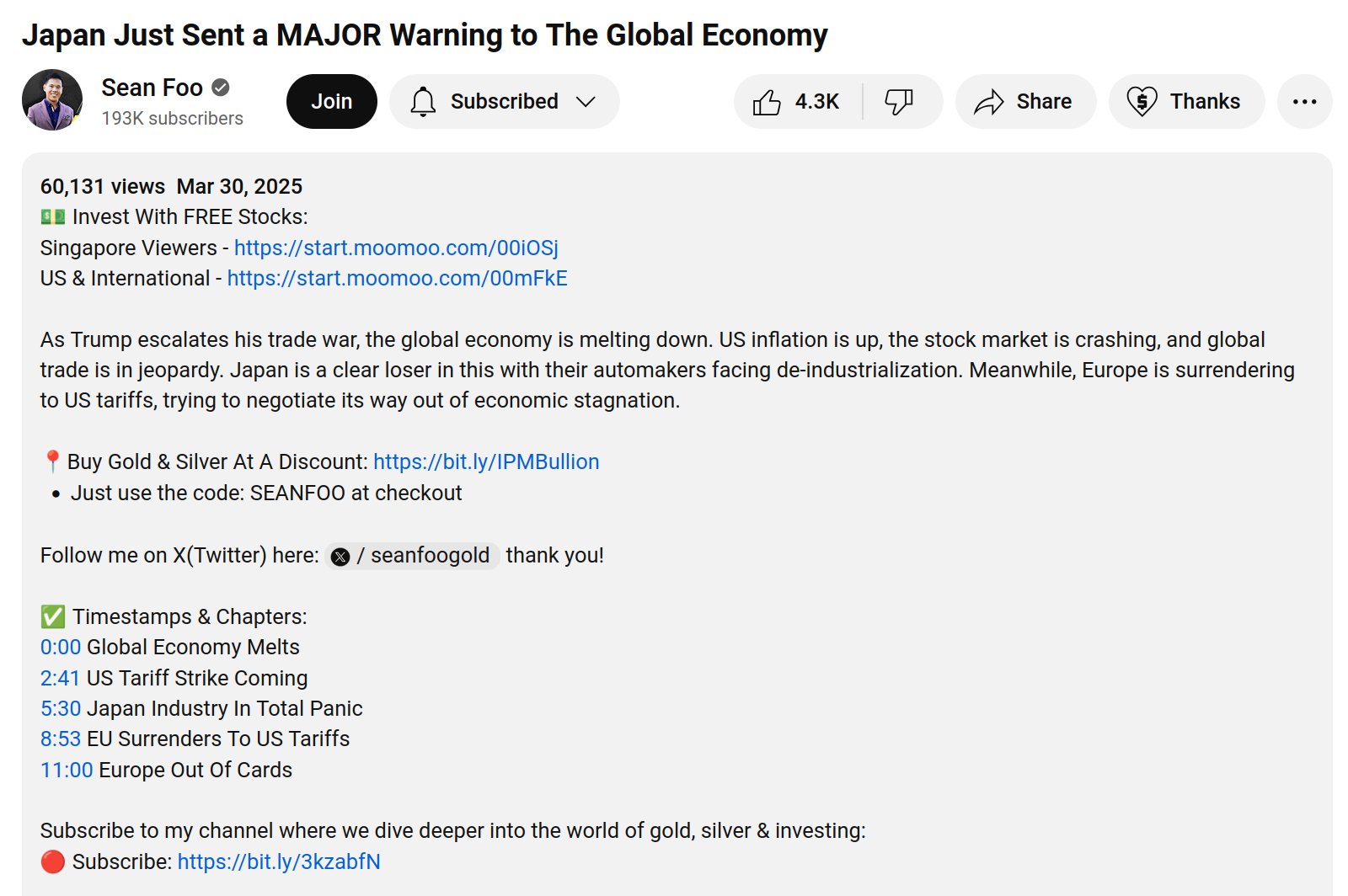1348x896 pixels.
Task: Jump to 5:30 Japan Industry chapter
Action: point(61,709)
